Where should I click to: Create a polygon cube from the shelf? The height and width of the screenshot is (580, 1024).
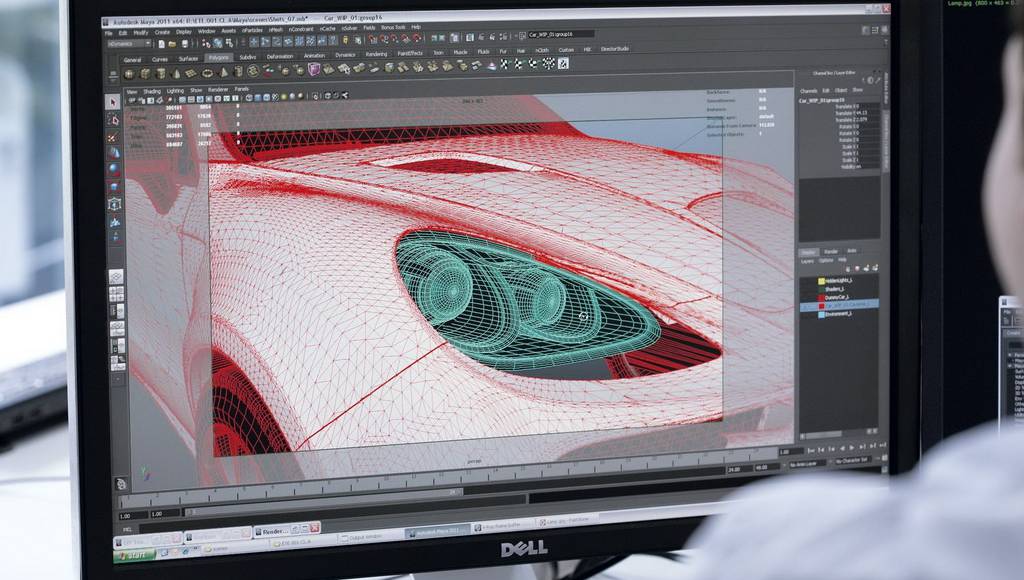tap(145, 74)
